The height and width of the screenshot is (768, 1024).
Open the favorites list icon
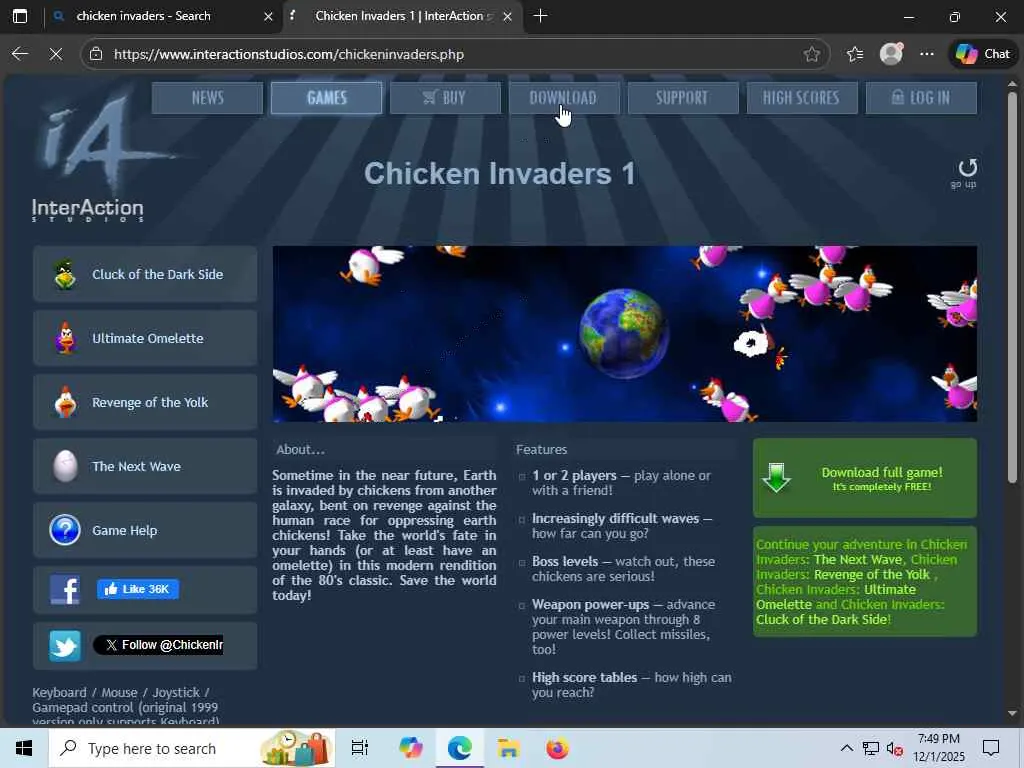pyautogui.click(x=854, y=54)
